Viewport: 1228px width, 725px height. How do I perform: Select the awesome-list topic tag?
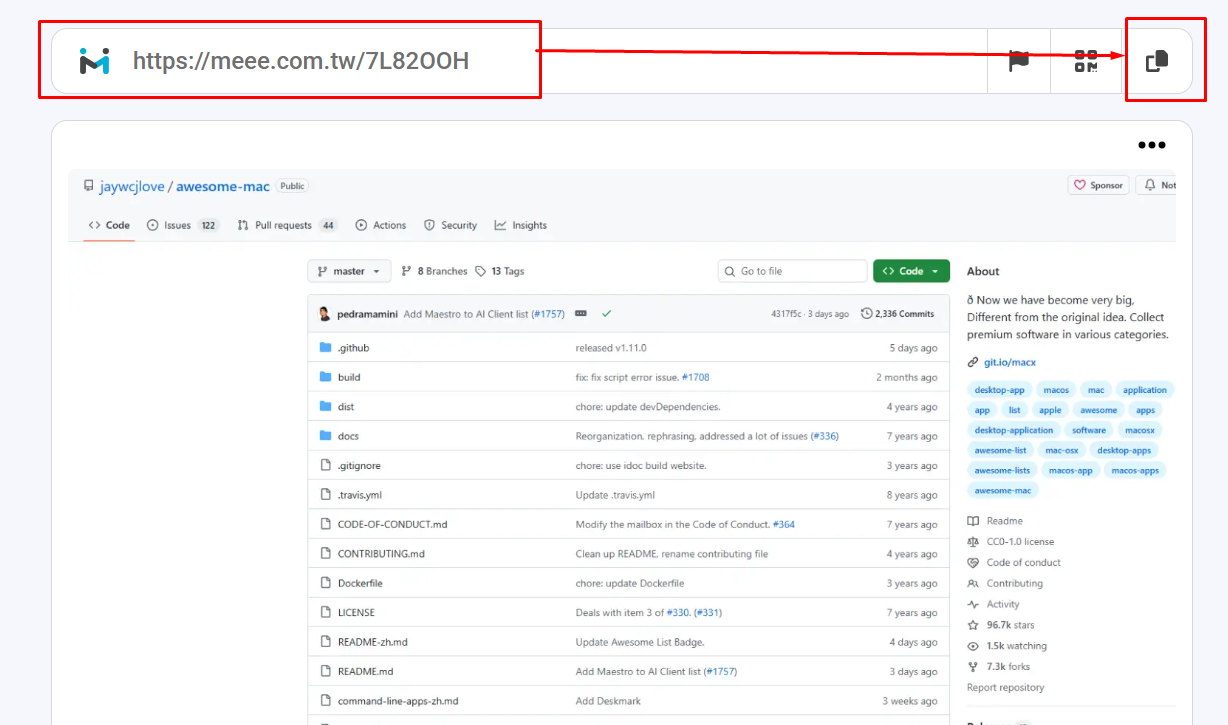1000,450
